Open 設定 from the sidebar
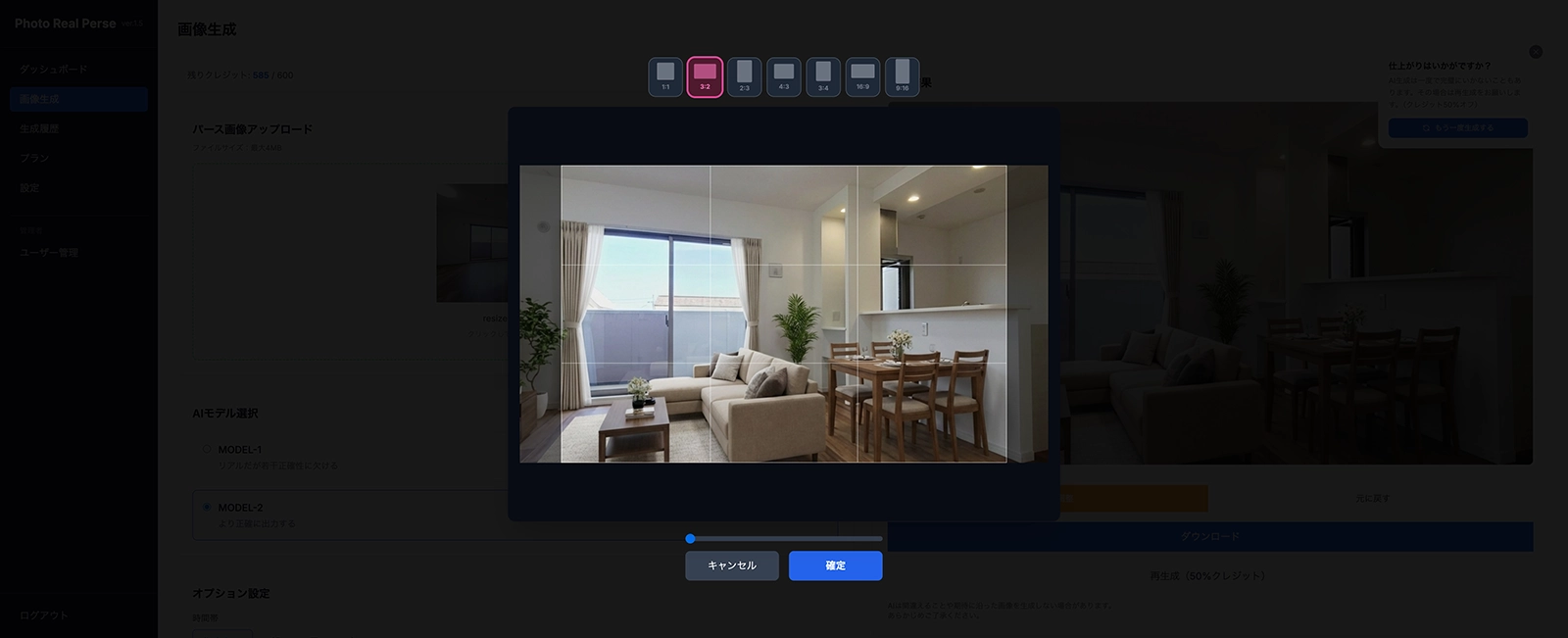The width and height of the screenshot is (1568, 638). point(30,187)
